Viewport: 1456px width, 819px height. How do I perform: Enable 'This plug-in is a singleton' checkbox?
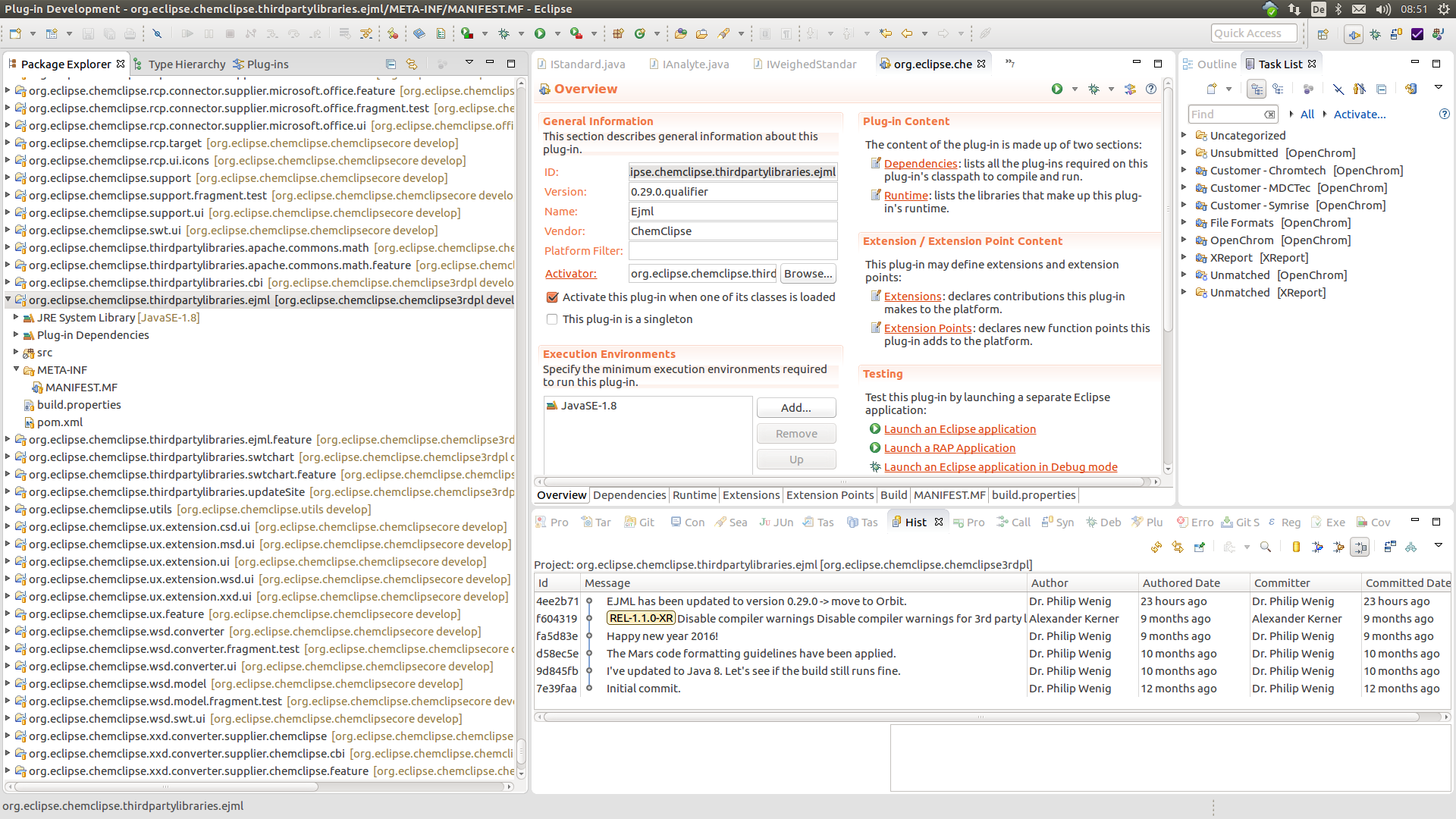pyautogui.click(x=552, y=319)
